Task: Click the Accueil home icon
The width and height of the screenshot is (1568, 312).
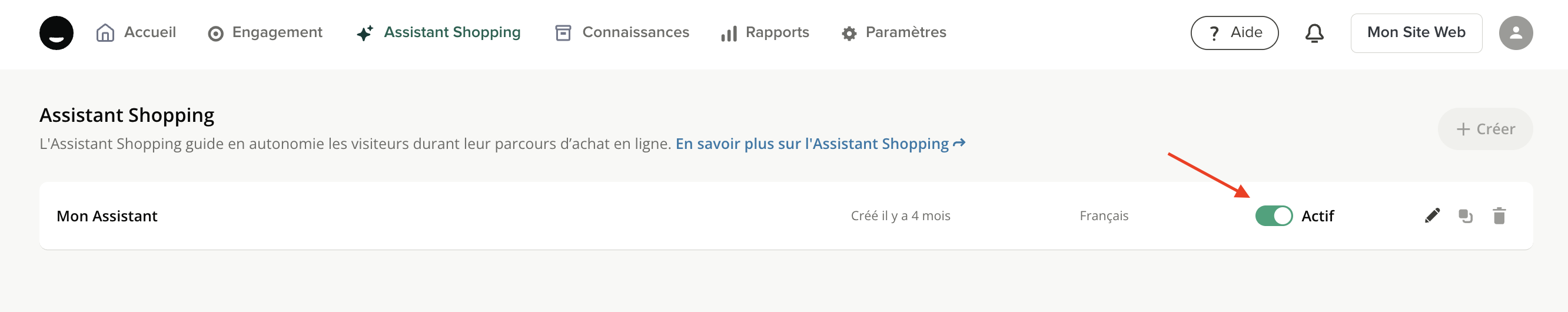Action: pos(105,33)
